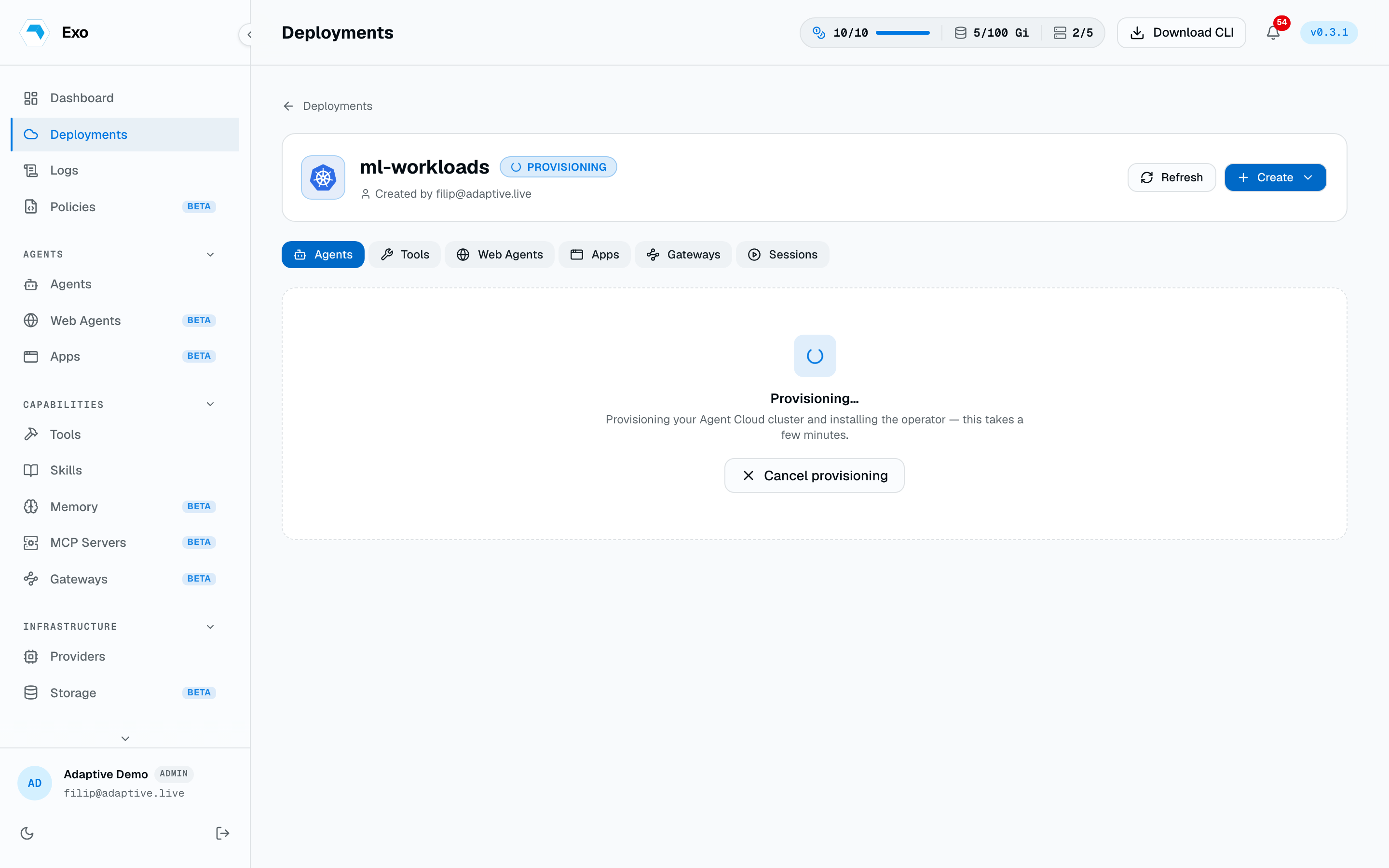Screen dimensions: 1389x868
Task: Click the AD user avatar
Action: tap(34, 783)
